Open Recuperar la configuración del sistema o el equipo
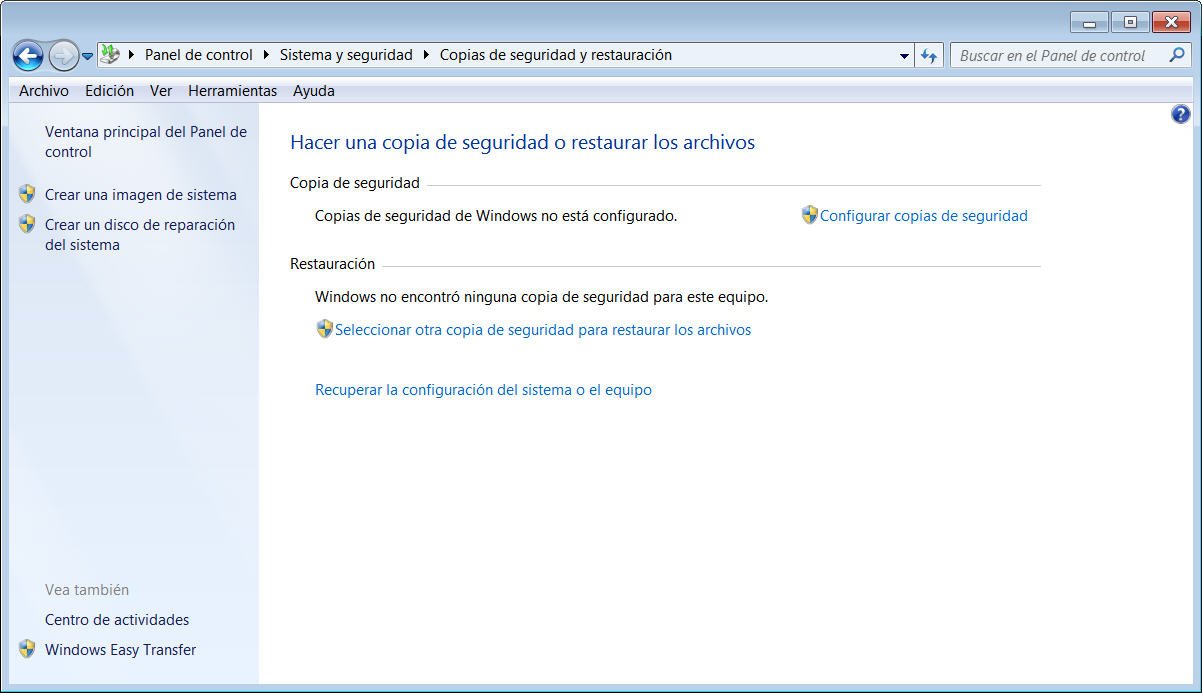Viewport: 1202px width, 693px height. (x=483, y=390)
